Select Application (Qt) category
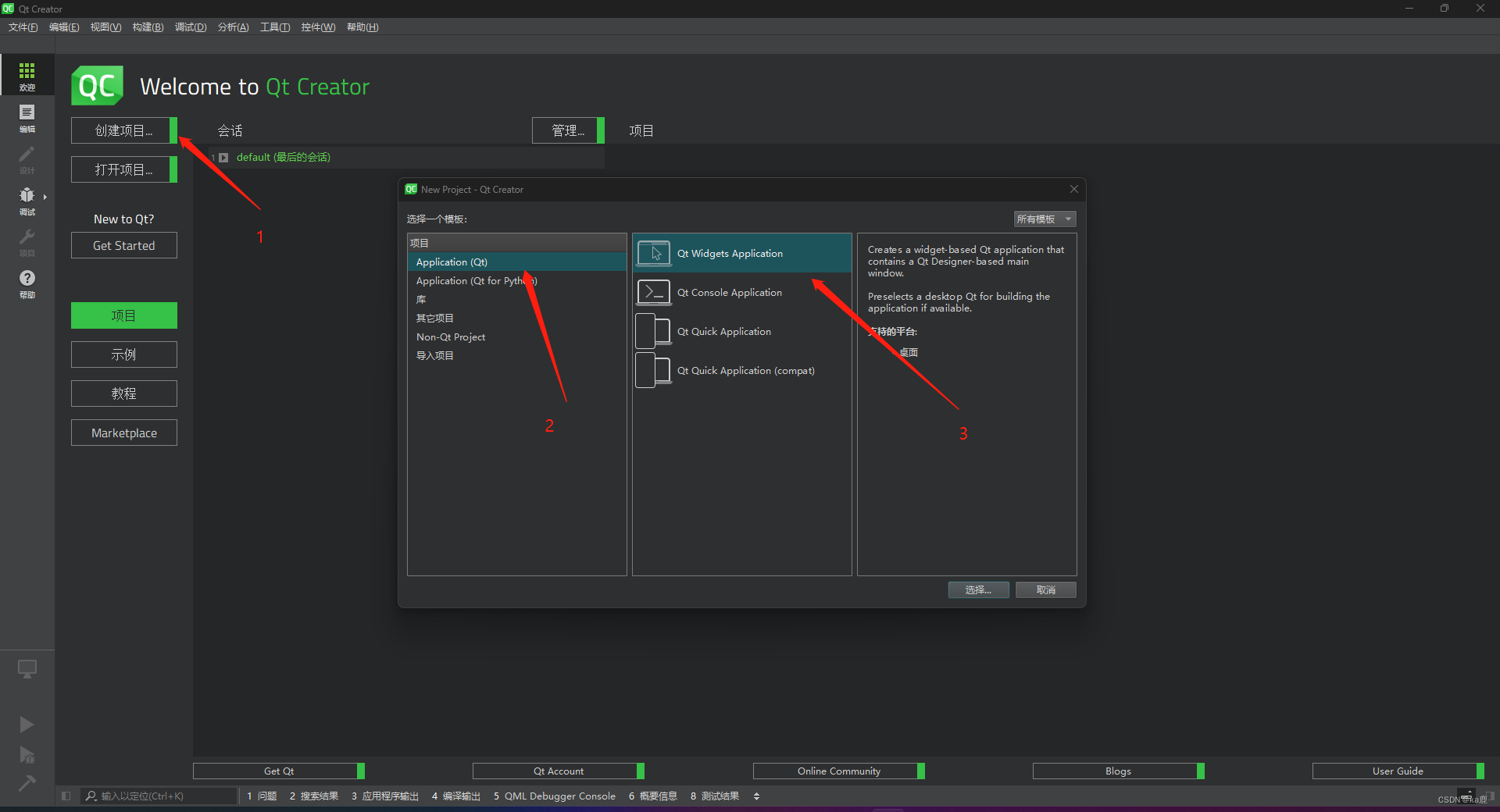 point(517,262)
